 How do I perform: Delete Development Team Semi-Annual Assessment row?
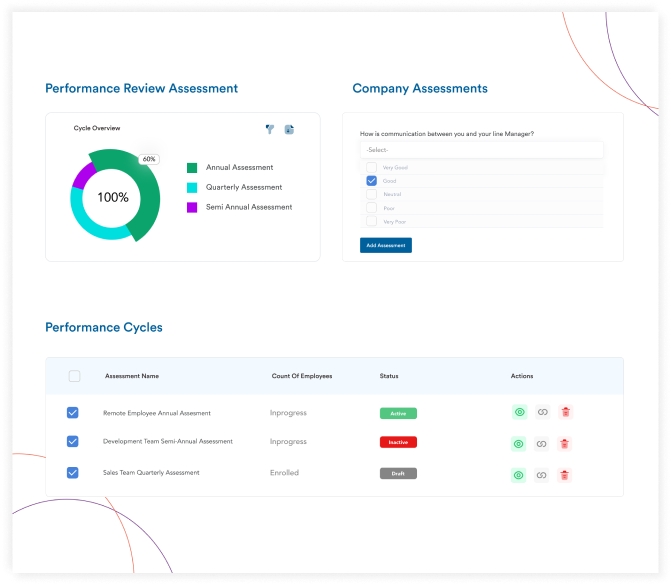(564, 444)
